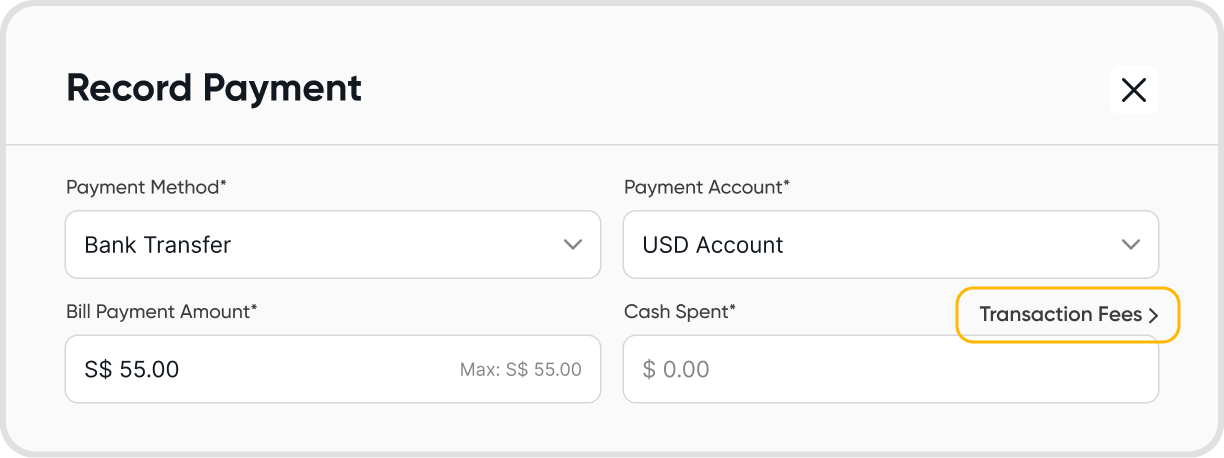Expand the Payment Account dropdown
Viewport: 1224px width, 458px height.
tap(890, 244)
